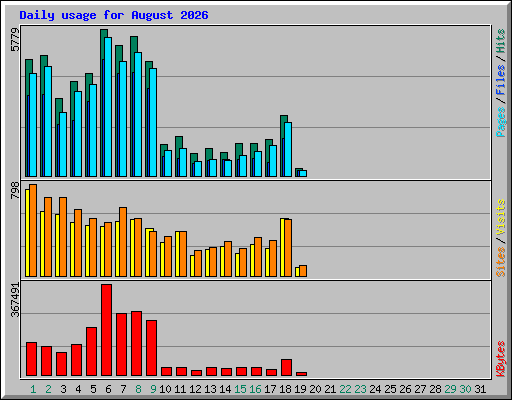Screen dimensions: 512x400
Task: Click day 11 on the x-axis
Action: click(x=180, y=389)
